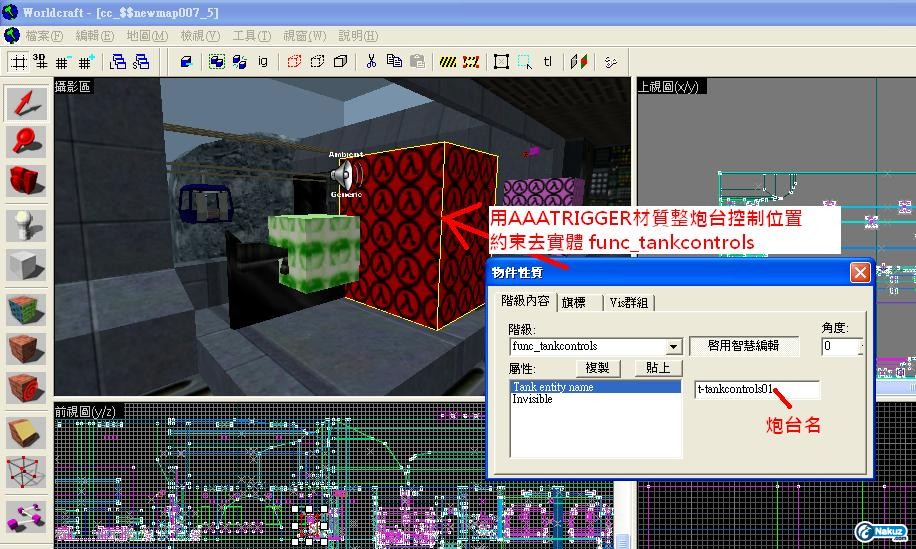This screenshot has width=916, height=549.
Task: Click the 上視圖(x/y) viewport label
Action: pos(669,86)
